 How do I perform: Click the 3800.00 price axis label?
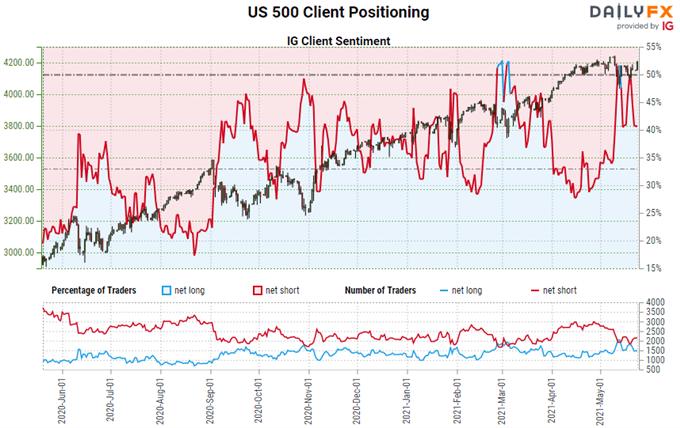pos(19,126)
